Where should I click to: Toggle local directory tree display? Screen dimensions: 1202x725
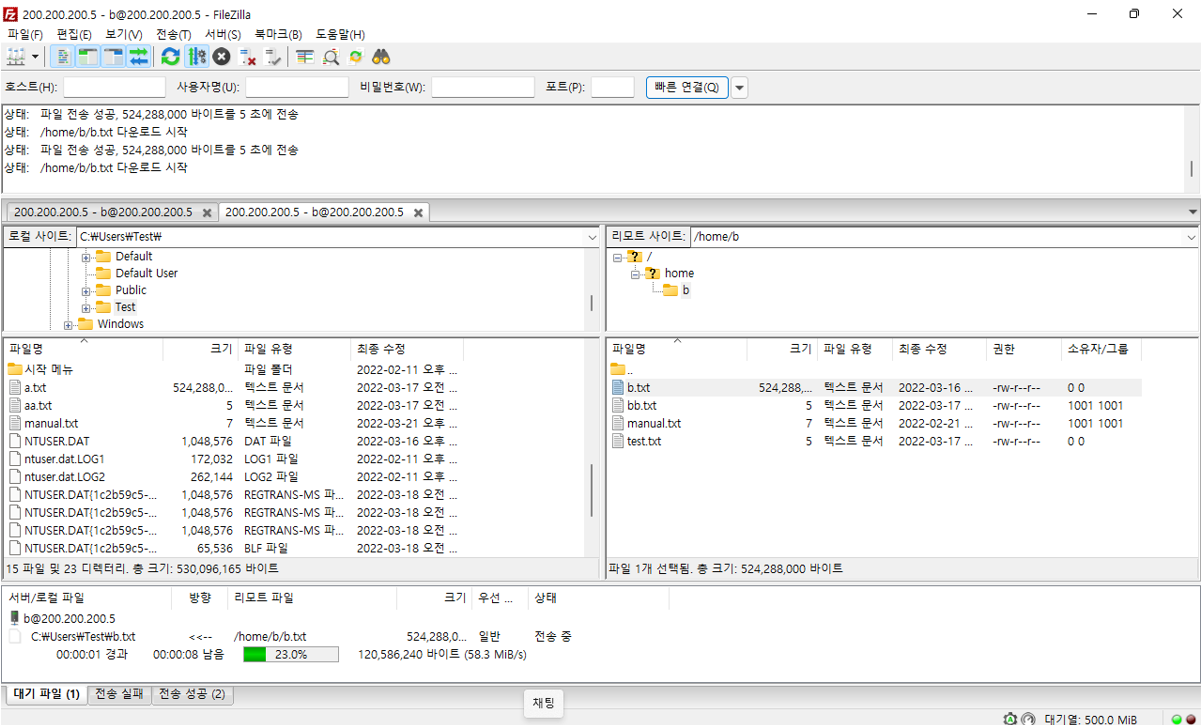[89, 57]
